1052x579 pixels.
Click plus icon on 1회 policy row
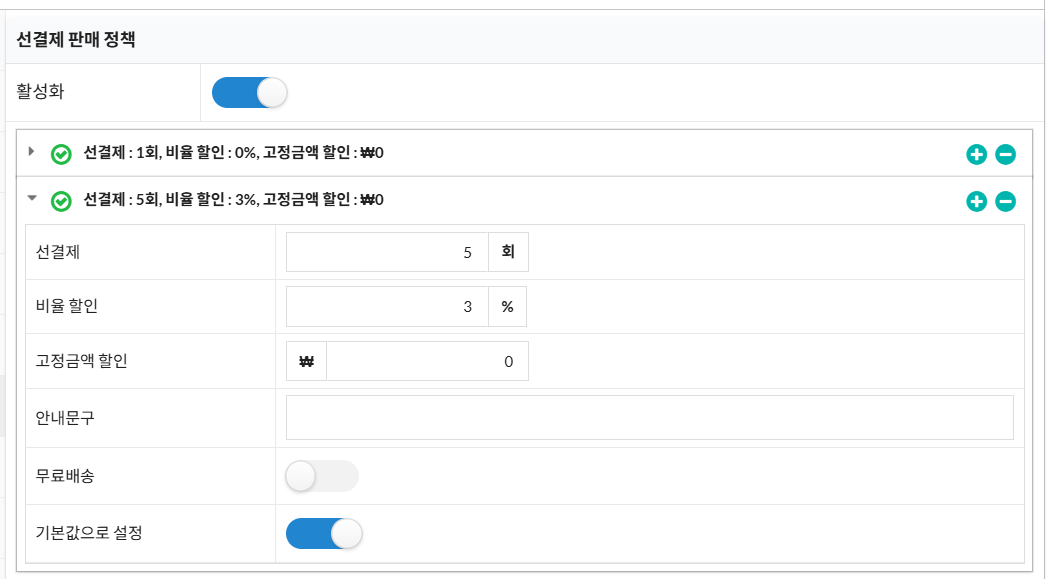tap(976, 154)
